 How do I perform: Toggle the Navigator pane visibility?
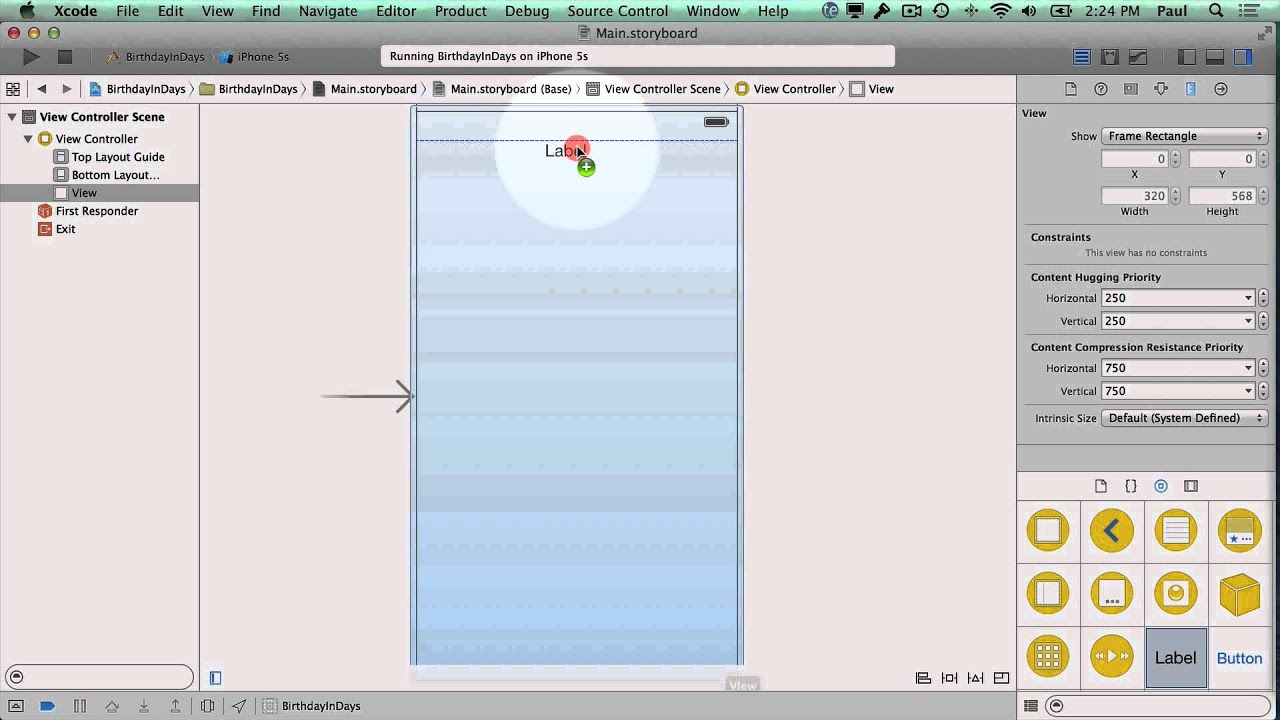[1187, 57]
